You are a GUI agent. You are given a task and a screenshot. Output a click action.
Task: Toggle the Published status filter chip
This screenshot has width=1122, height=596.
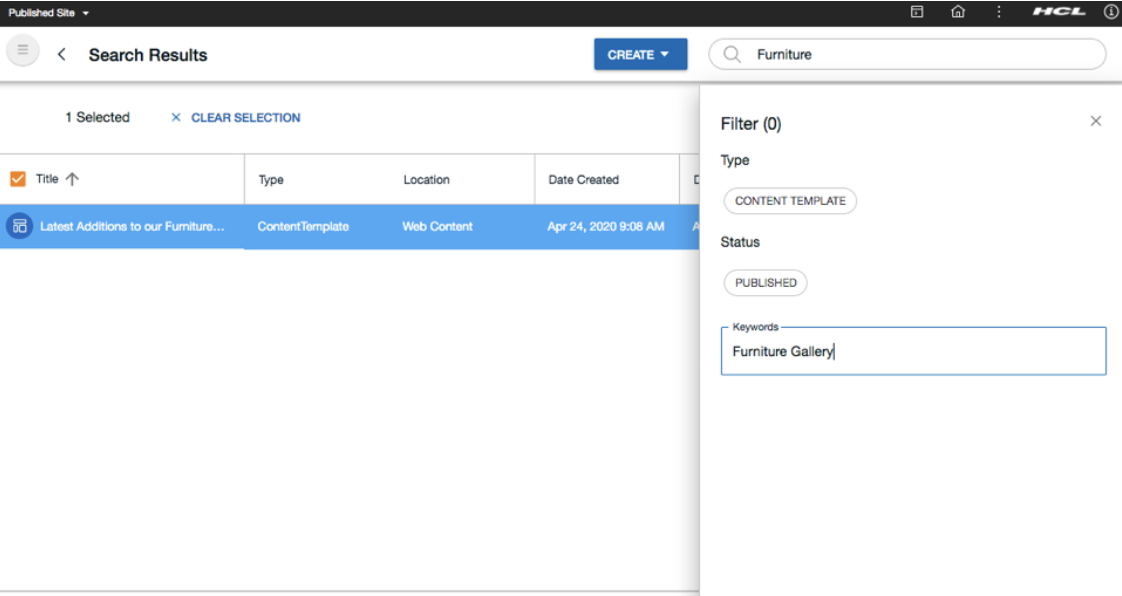click(765, 283)
